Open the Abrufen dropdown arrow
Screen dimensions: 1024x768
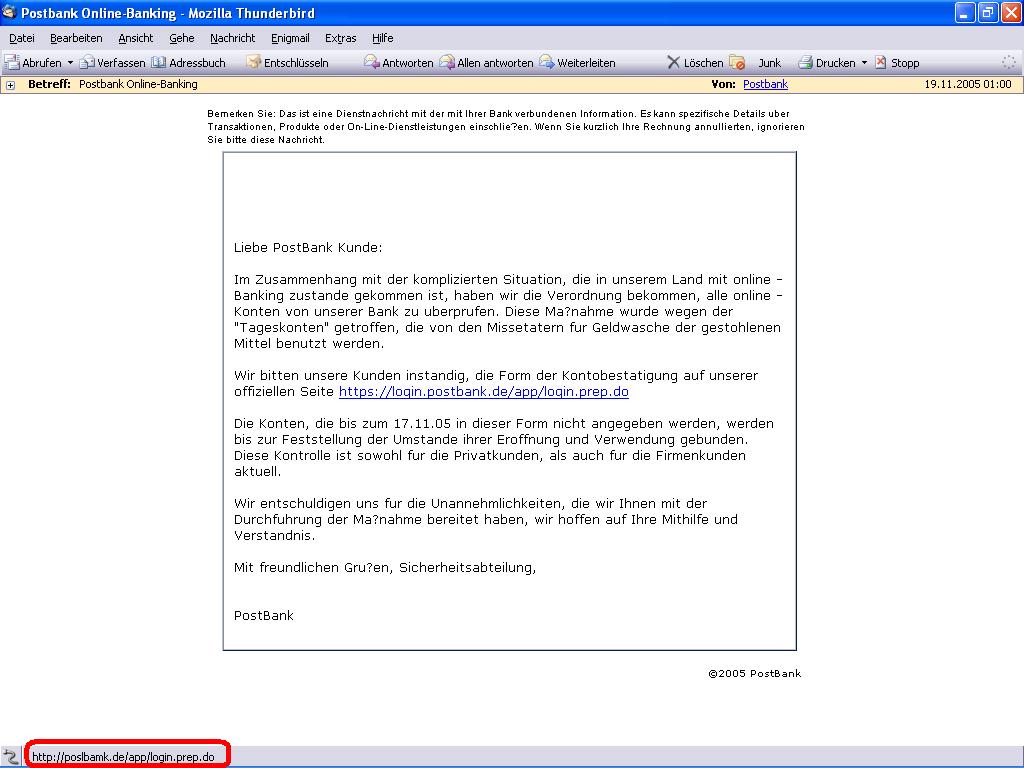[70, 63]
